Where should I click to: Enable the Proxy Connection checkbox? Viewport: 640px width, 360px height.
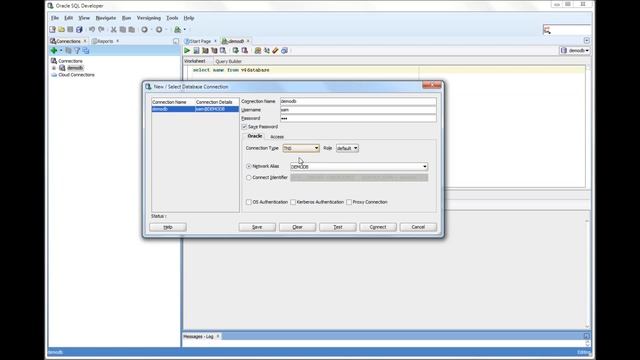pos(349,202)
